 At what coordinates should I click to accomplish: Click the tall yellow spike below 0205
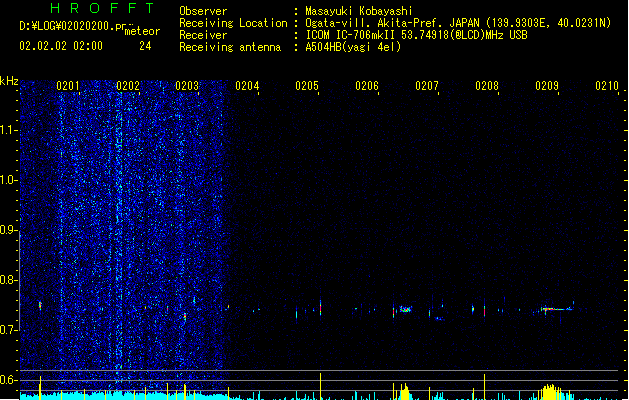pyautogui.click(x=320, y=386)
